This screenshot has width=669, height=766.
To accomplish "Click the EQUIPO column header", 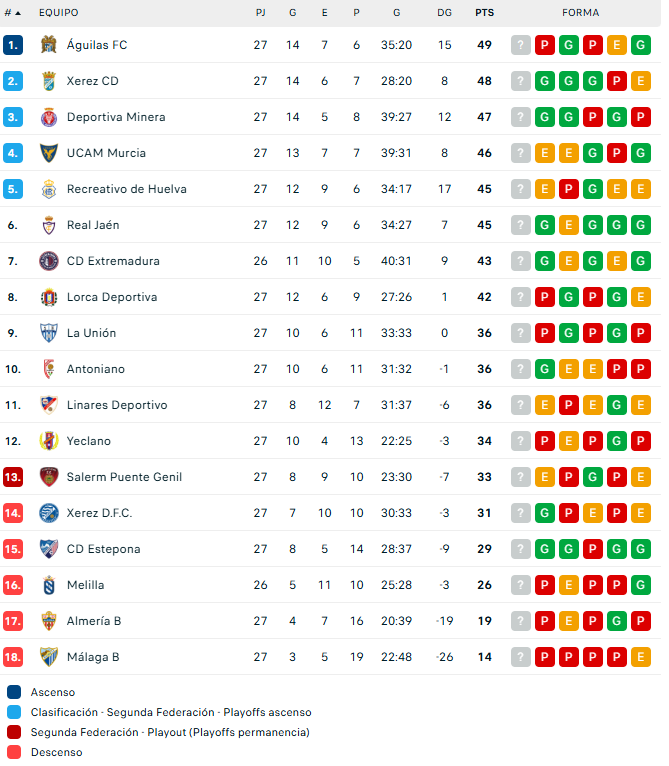I will [58, 13].
